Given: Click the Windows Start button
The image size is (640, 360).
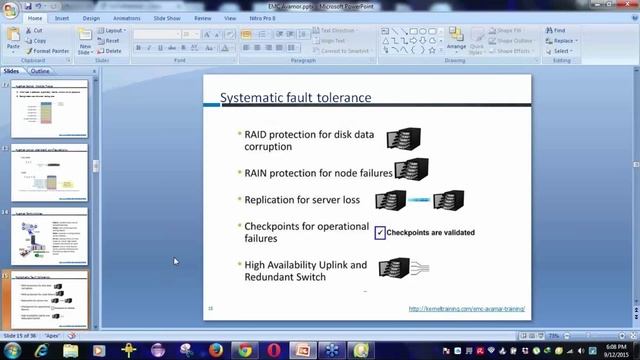Looking at the screenshot, I should click(x=12, y=350).
